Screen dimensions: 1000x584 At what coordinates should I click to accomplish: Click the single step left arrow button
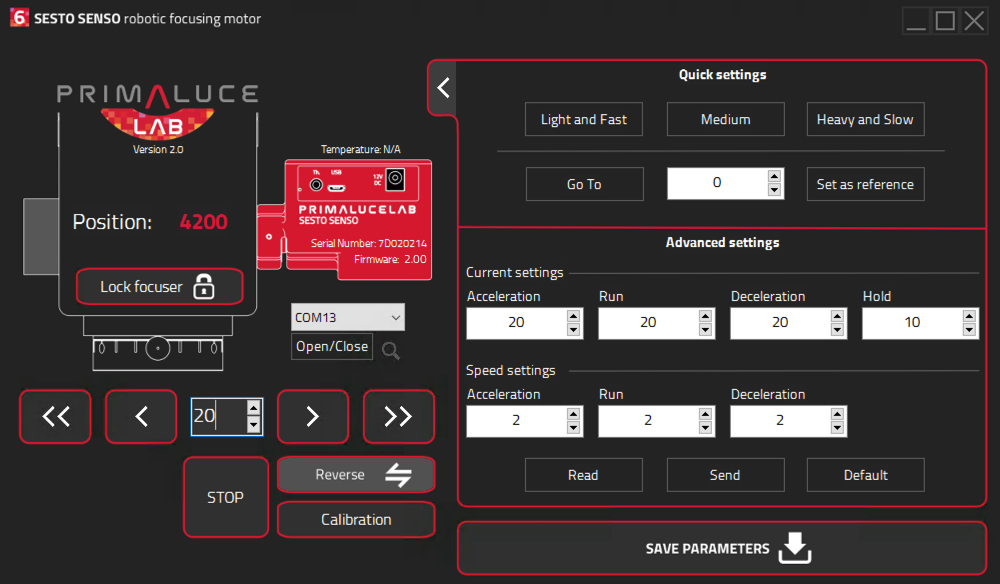(x=141, y=416)
